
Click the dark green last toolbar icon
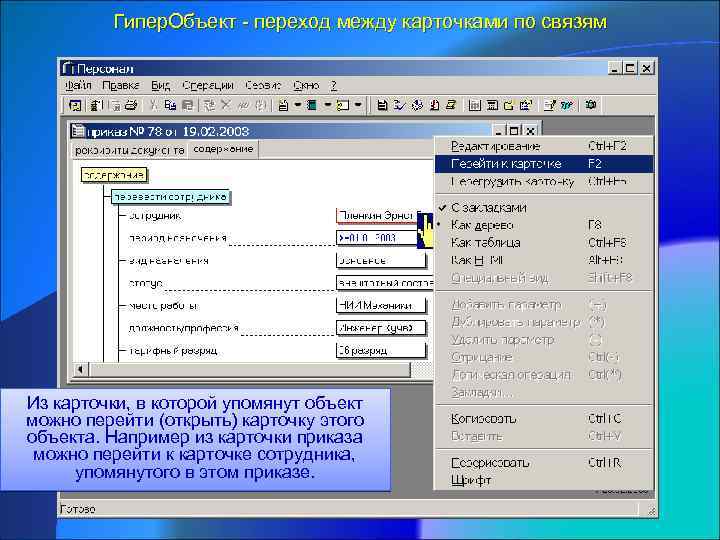point(591,105)
